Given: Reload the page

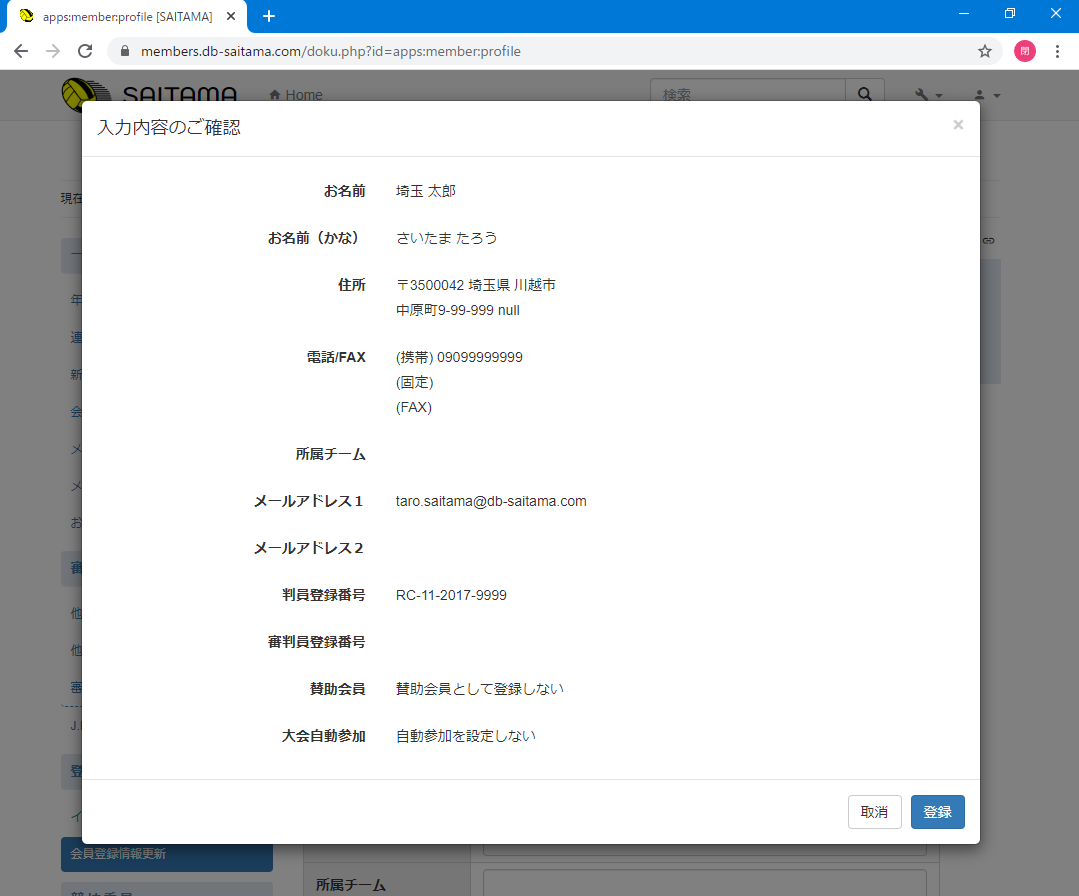Looking at the screenshot, I should pos(85,51).
